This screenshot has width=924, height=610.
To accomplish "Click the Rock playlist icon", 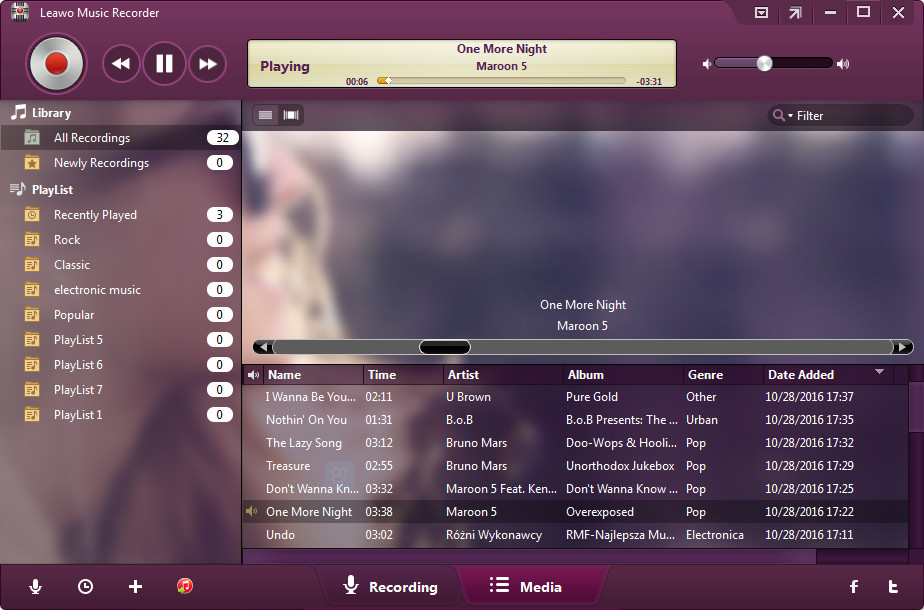I will point(32,240).
